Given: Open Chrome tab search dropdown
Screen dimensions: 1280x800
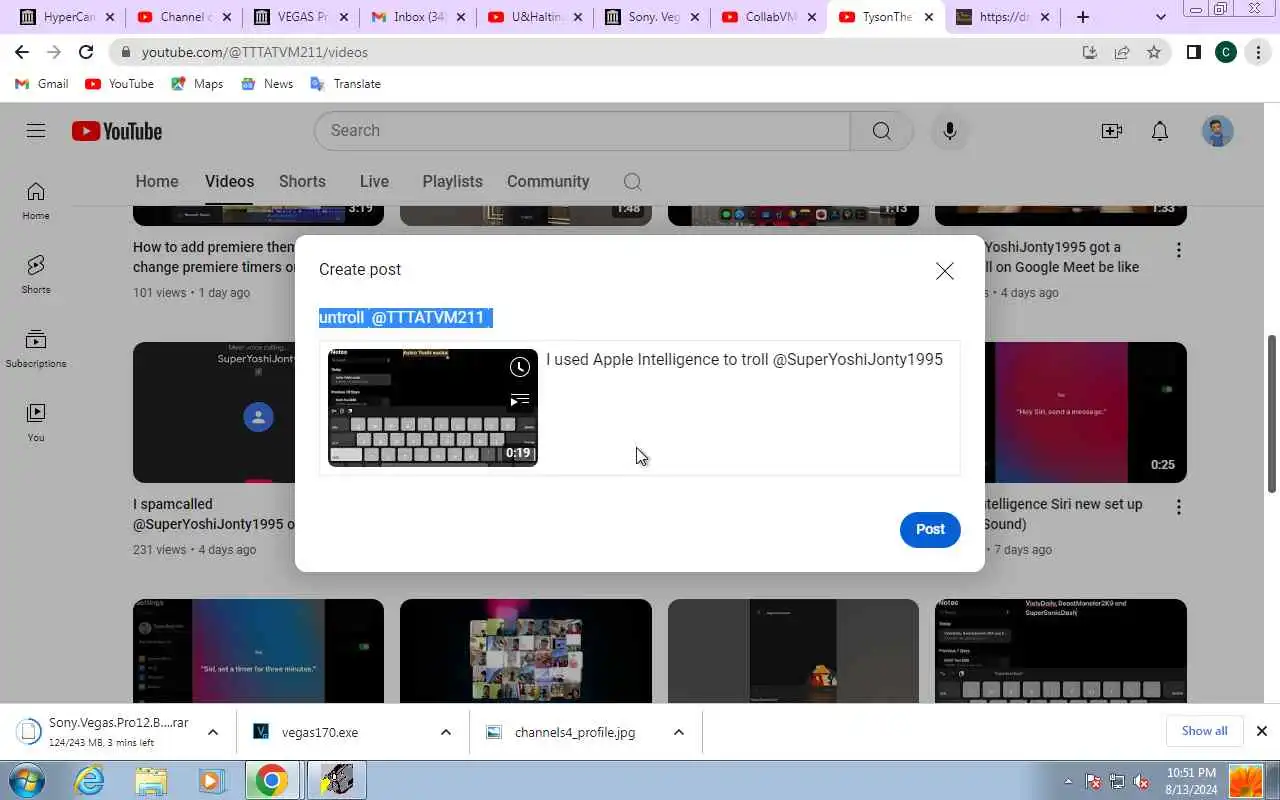Looking at the screenshot, I should pos(1160,17).
